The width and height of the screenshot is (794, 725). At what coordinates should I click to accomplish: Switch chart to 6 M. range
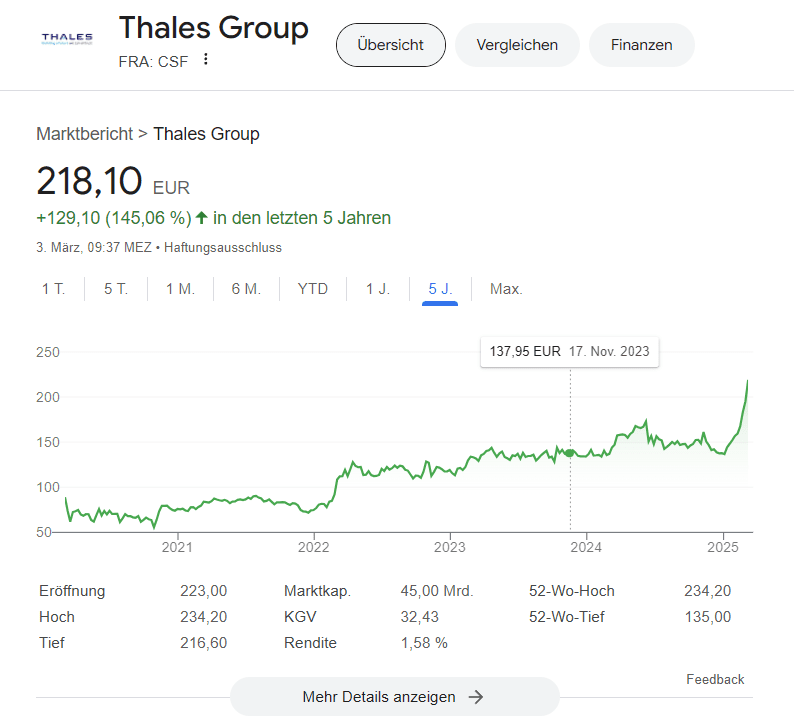pos(246,289)
